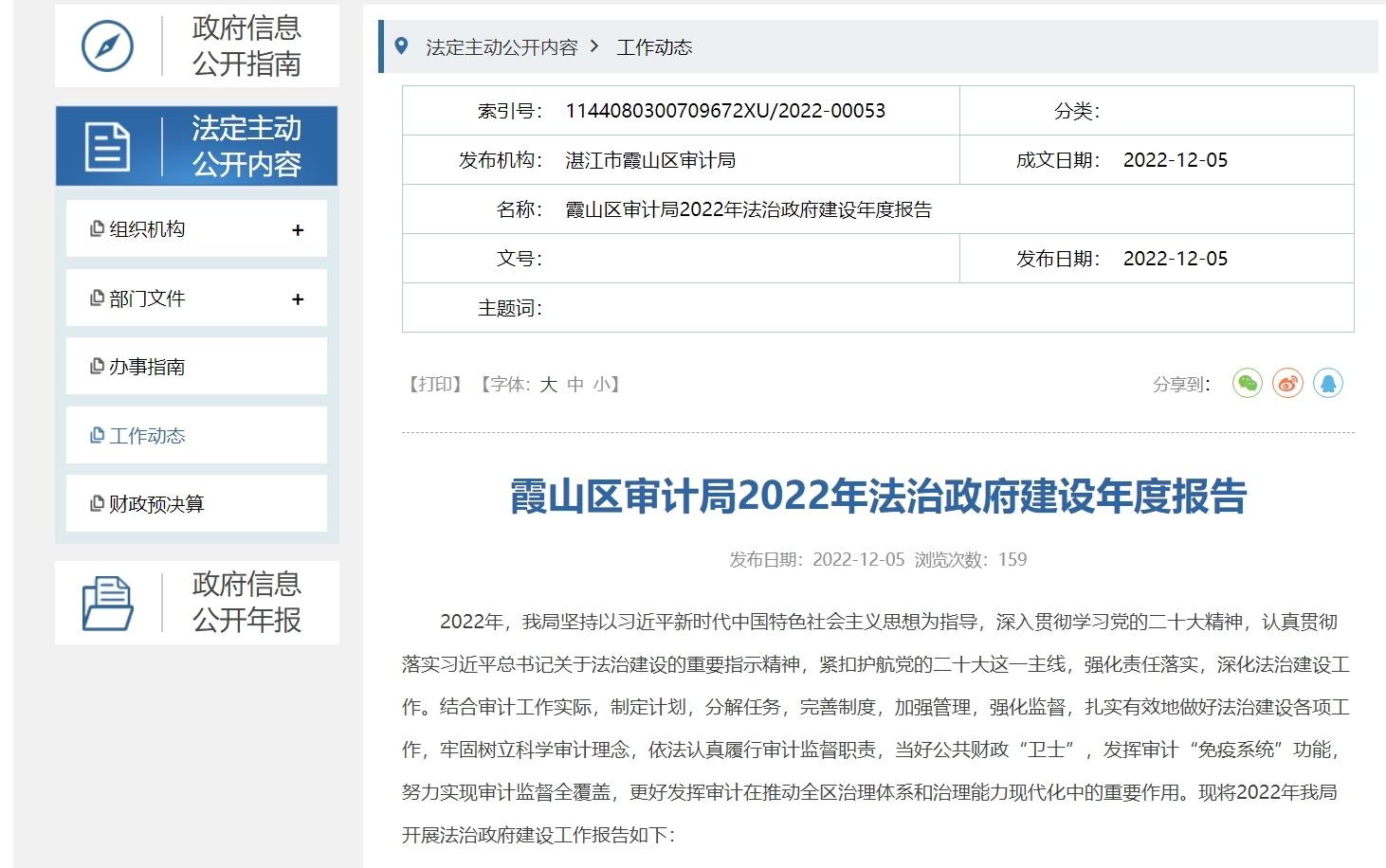Click the page icon next to 财政预决算

point(97,503)
